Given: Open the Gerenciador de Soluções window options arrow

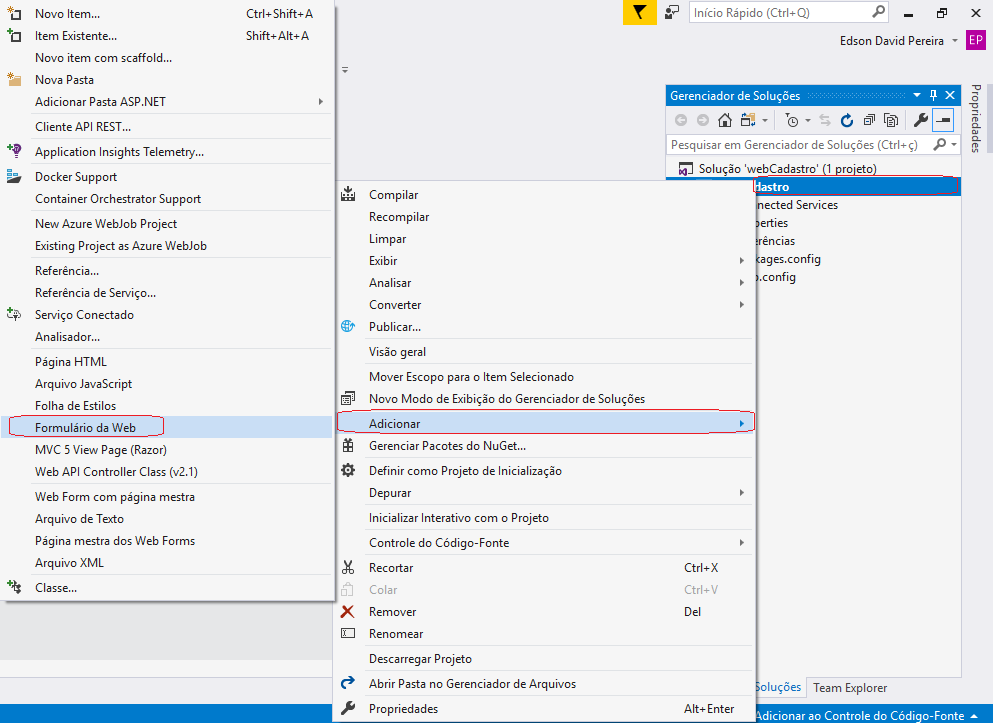Looking at the screenshot, I should (916, 95).
